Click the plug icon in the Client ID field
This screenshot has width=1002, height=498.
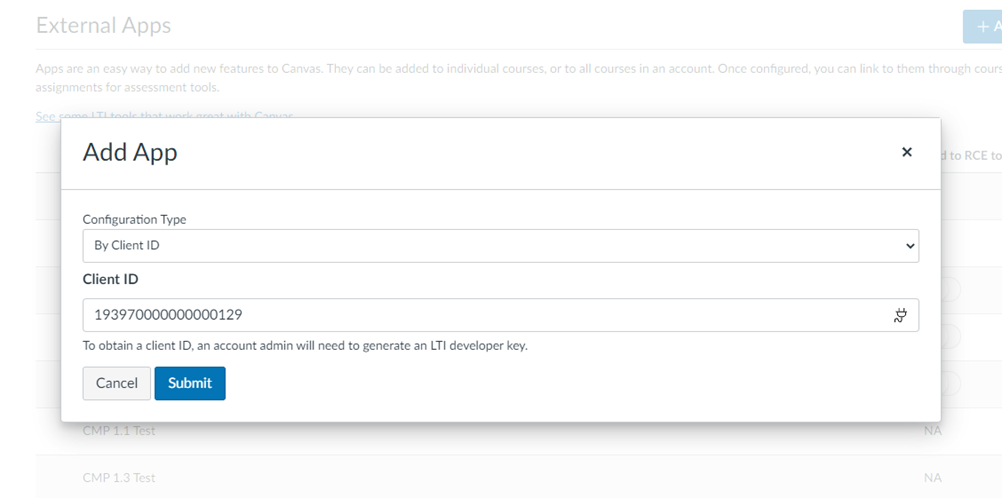tap(900, 315)
